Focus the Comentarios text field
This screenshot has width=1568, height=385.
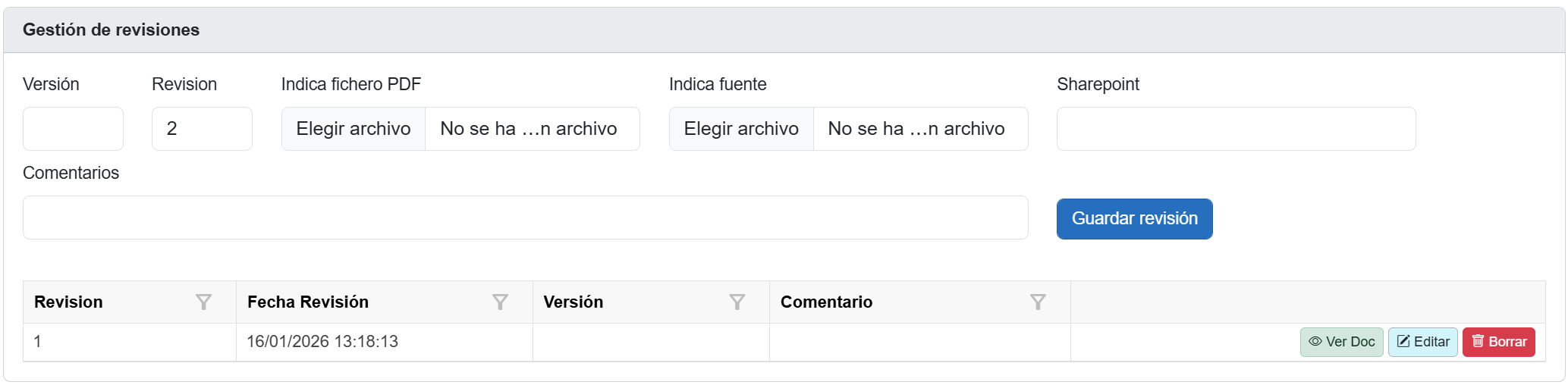coord(525,218)
